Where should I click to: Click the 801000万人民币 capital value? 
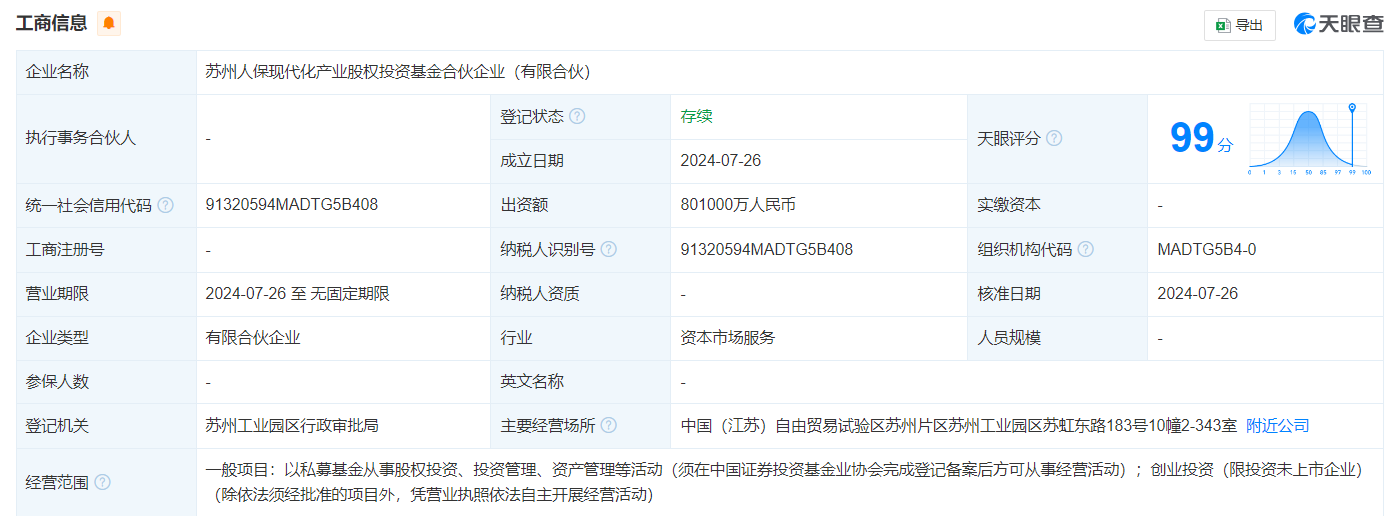[x=738, y=205]
